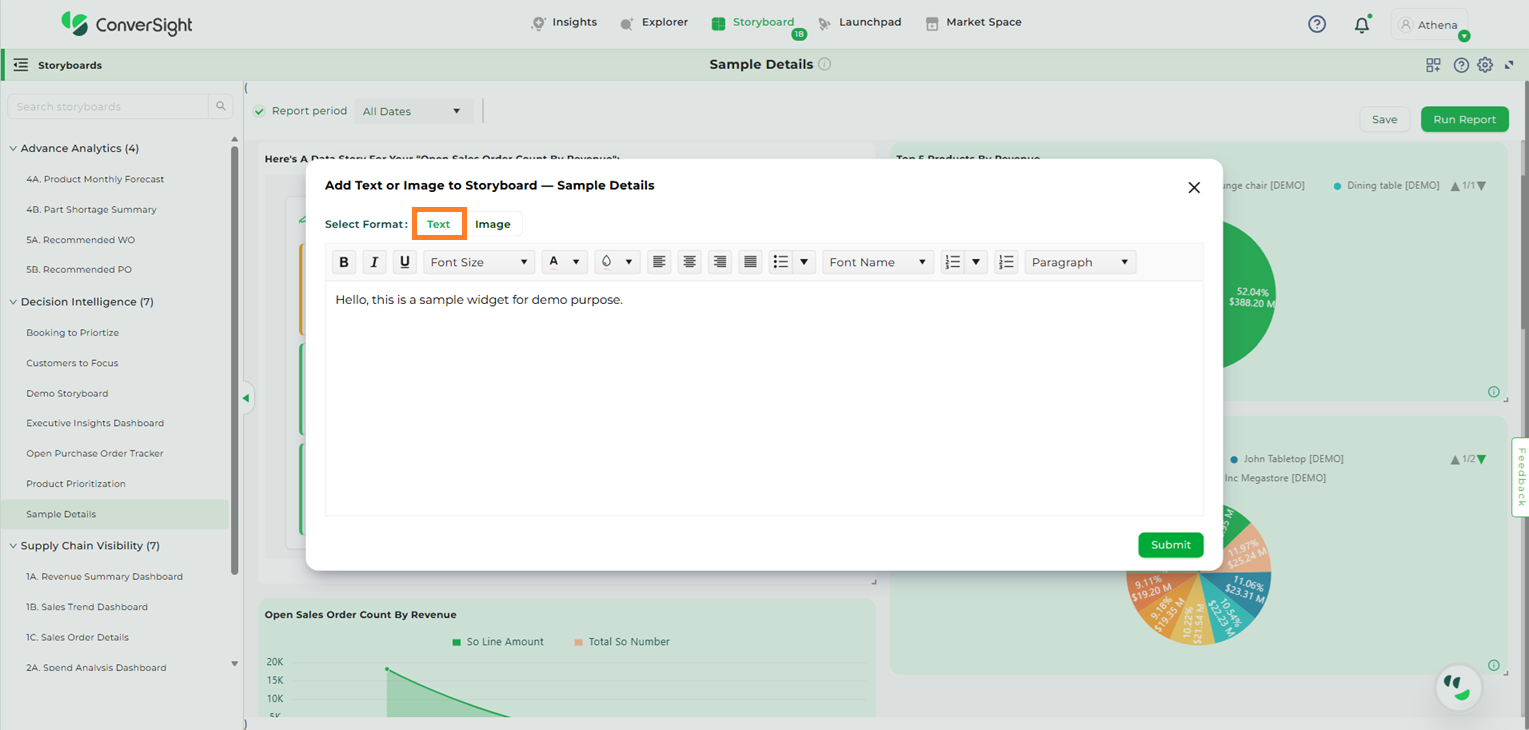Click the add widget grid icon
The image size is (1529, 730).
point(1433,65)
